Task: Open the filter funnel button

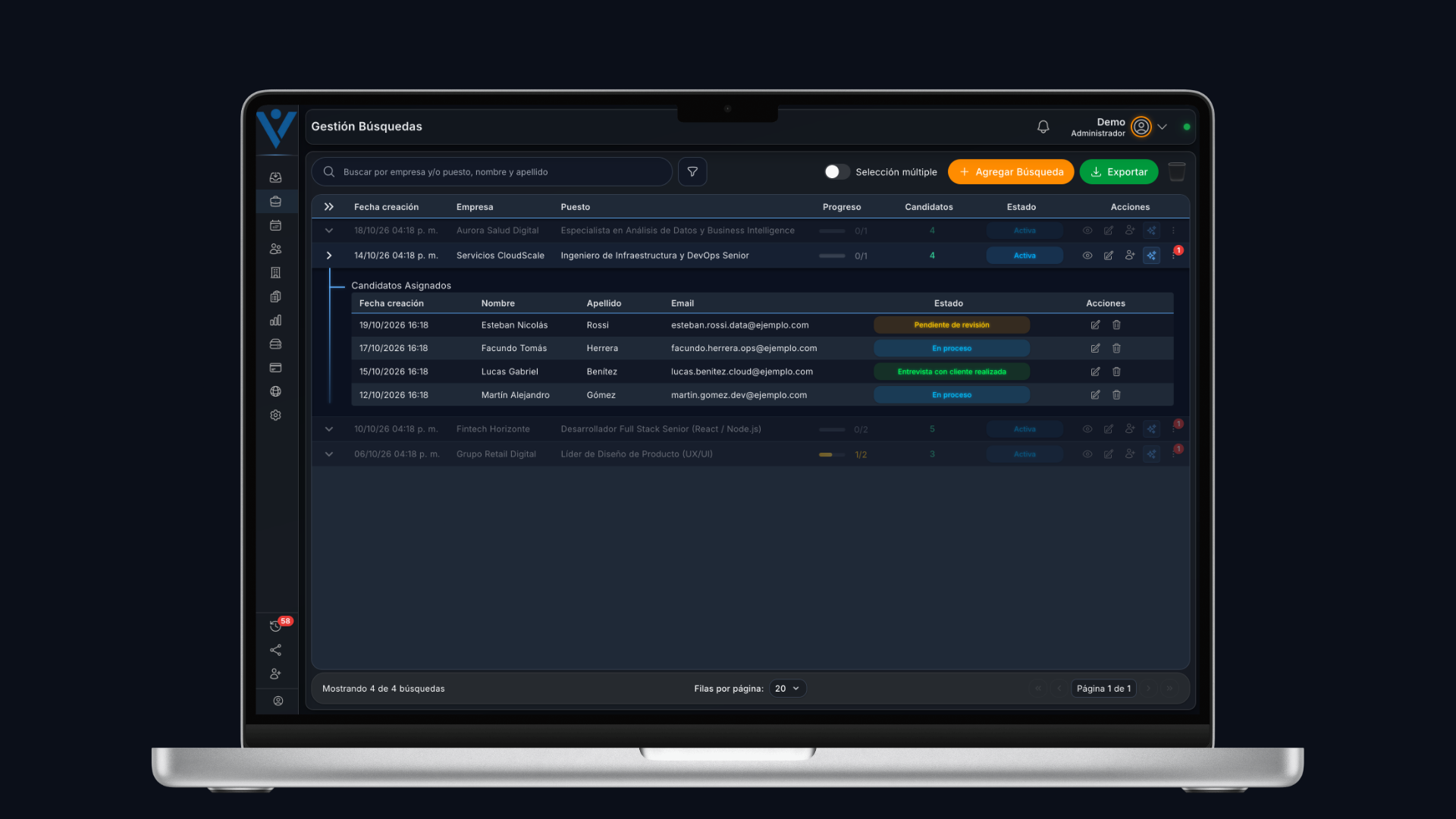Action: [x=692, y=172]
